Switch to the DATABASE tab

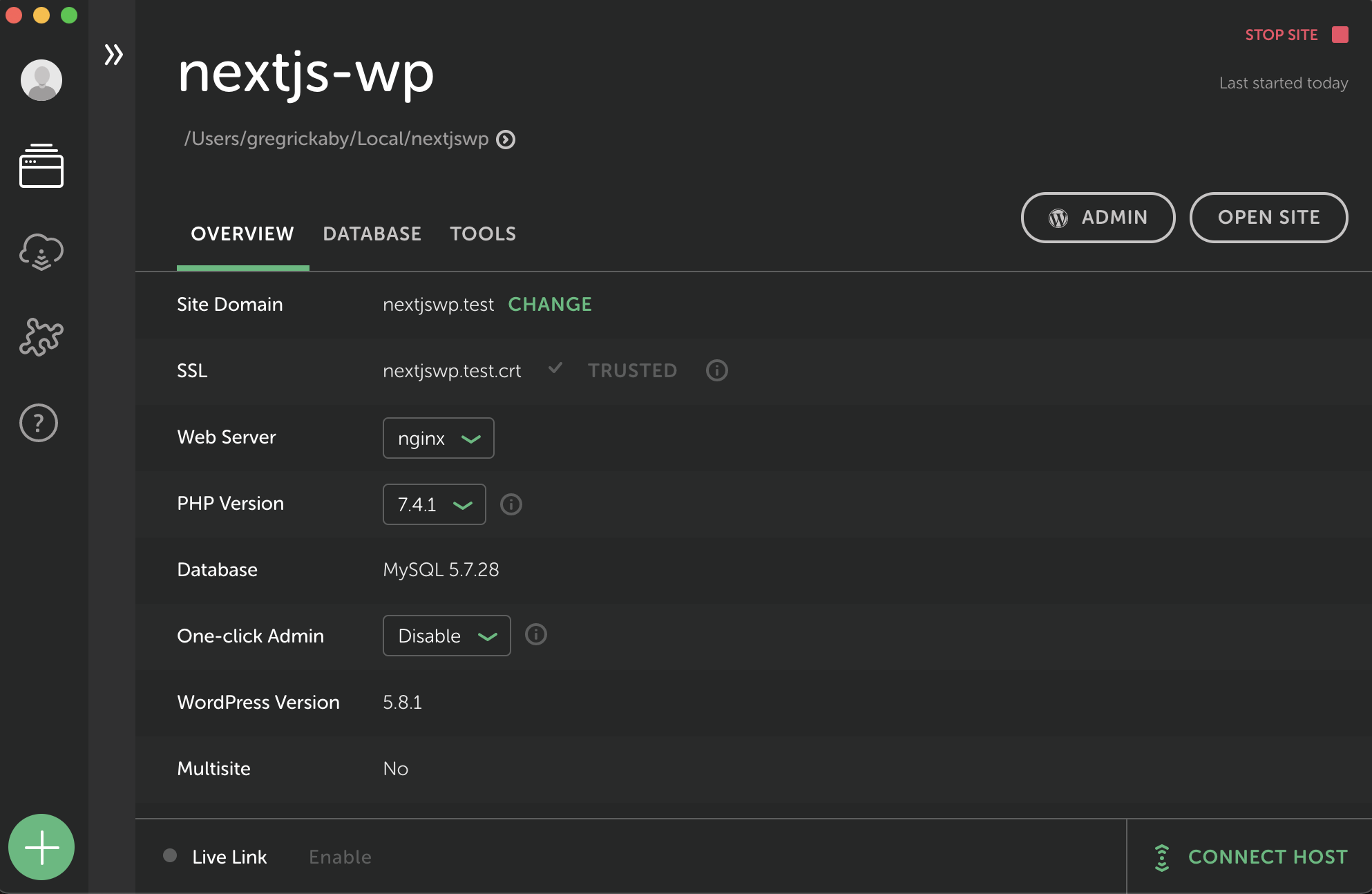tap(372, 234)
